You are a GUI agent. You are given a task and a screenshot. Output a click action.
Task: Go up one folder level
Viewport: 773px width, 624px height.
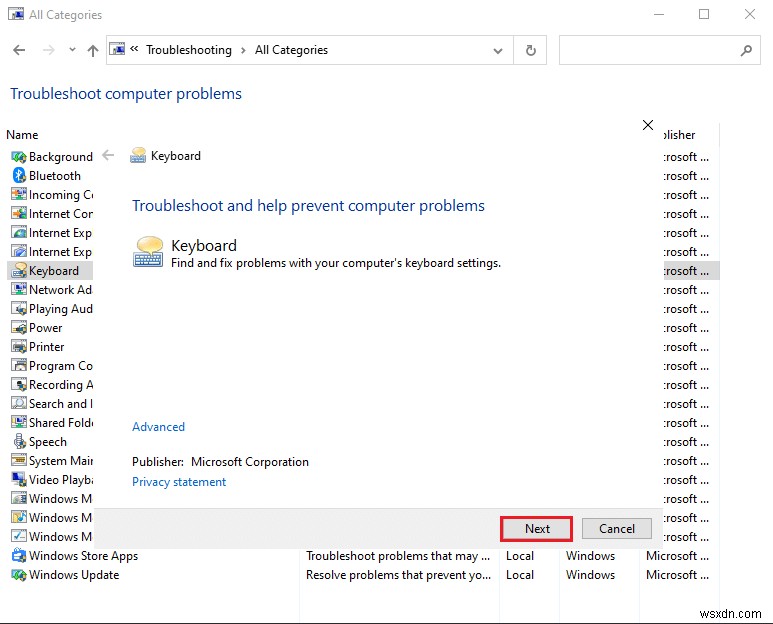[93, 50]
